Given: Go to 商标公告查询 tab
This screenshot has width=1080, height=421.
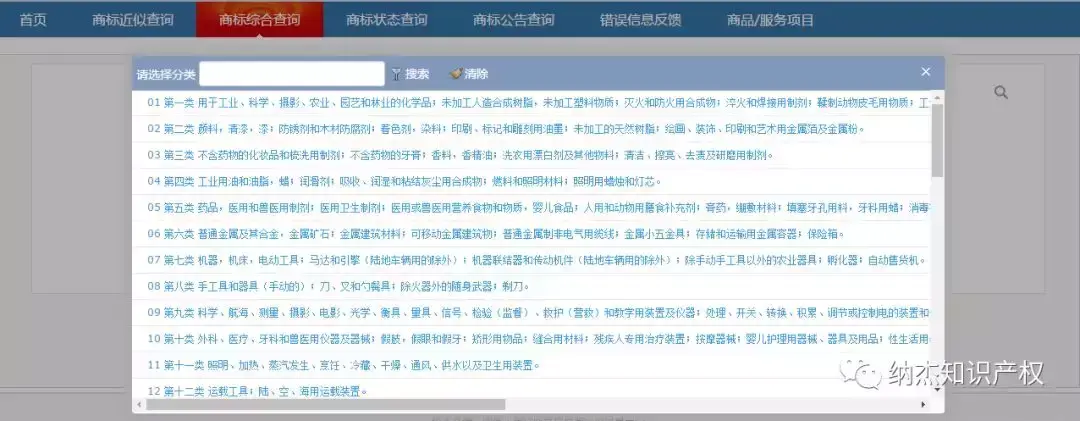Looking at the screenshot, I should (513, 20).
